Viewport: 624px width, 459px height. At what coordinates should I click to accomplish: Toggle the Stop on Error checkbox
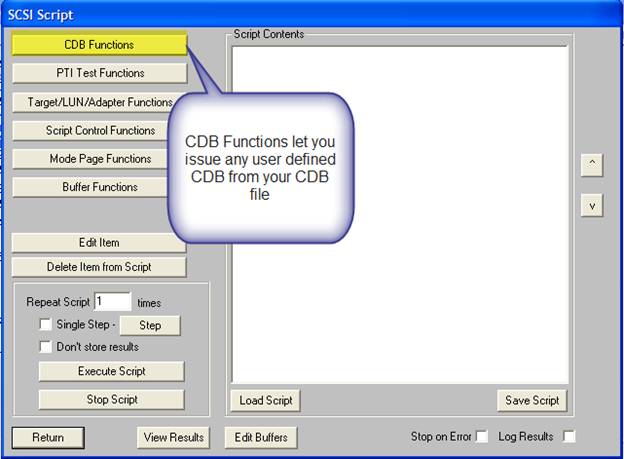pos(482,437)
